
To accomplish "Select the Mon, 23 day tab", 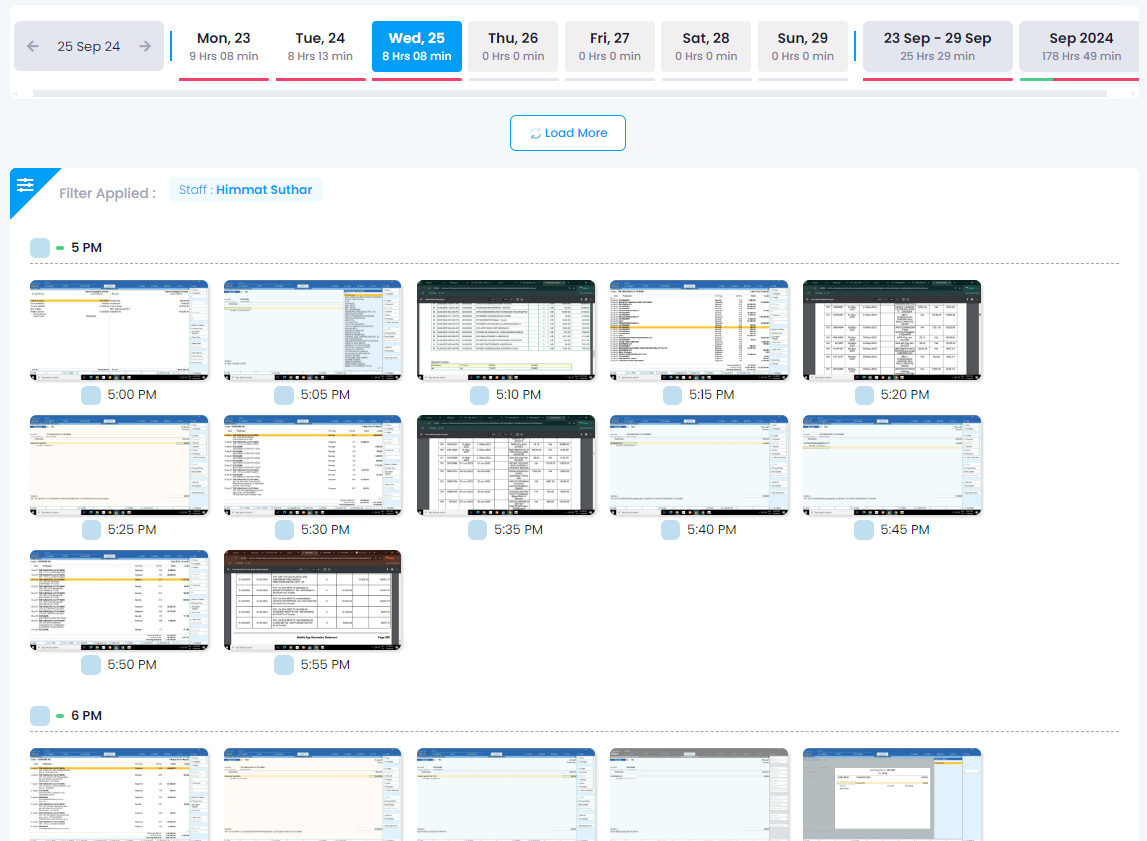I will (x=223, y=46).
